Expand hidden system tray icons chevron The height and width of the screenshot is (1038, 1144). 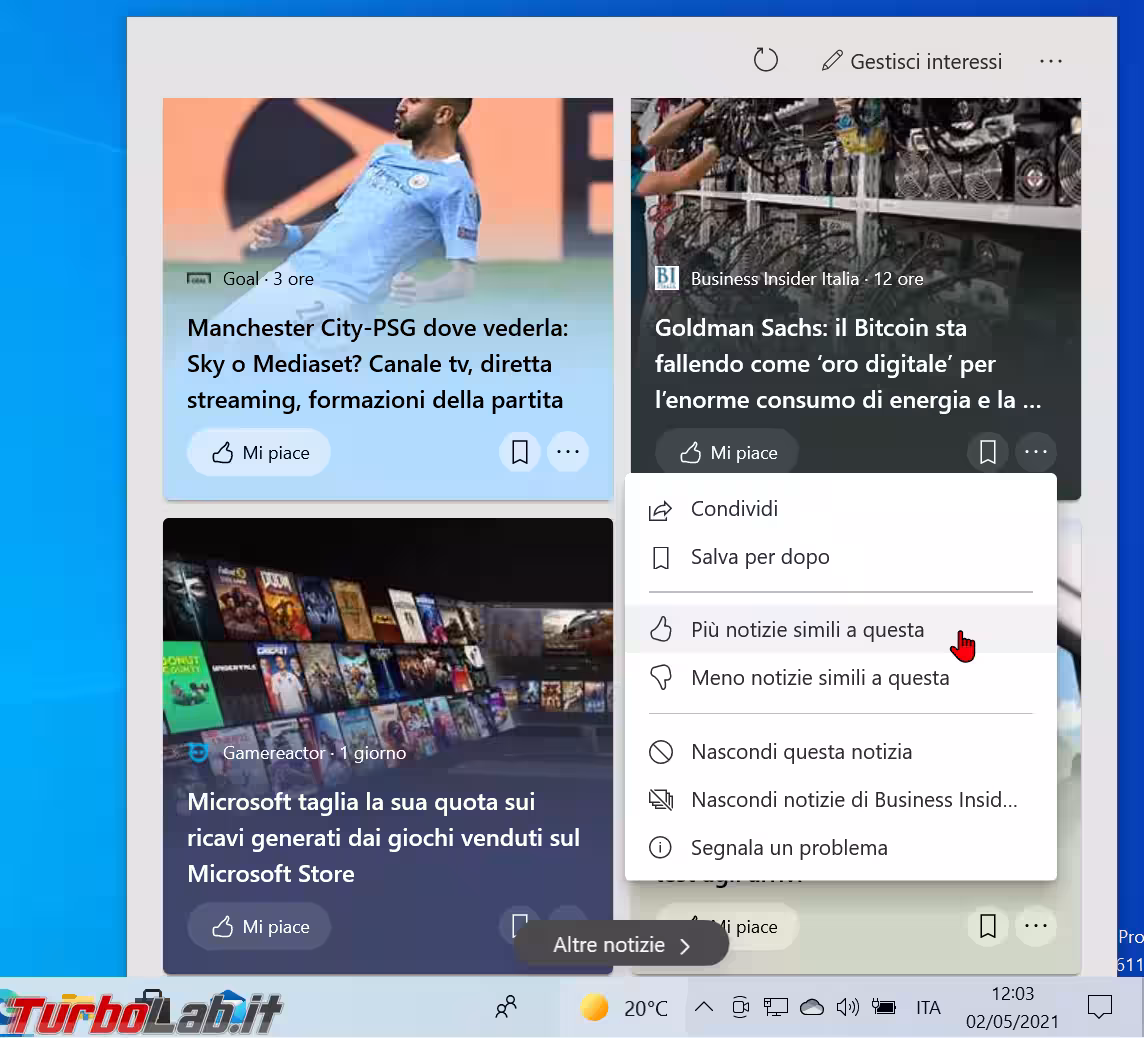pyautogui.click(x=703, y=1007)
